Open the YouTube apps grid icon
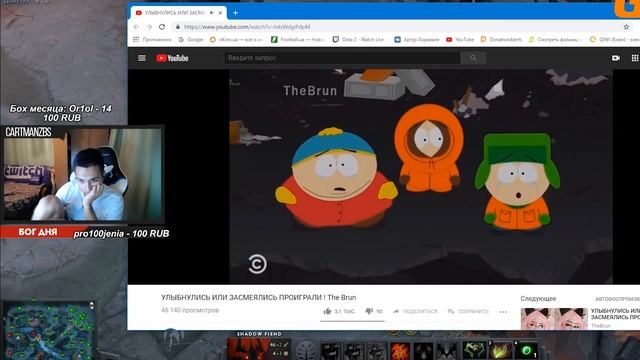This screenshot has height=360, width=640. [x=635, y=58]
